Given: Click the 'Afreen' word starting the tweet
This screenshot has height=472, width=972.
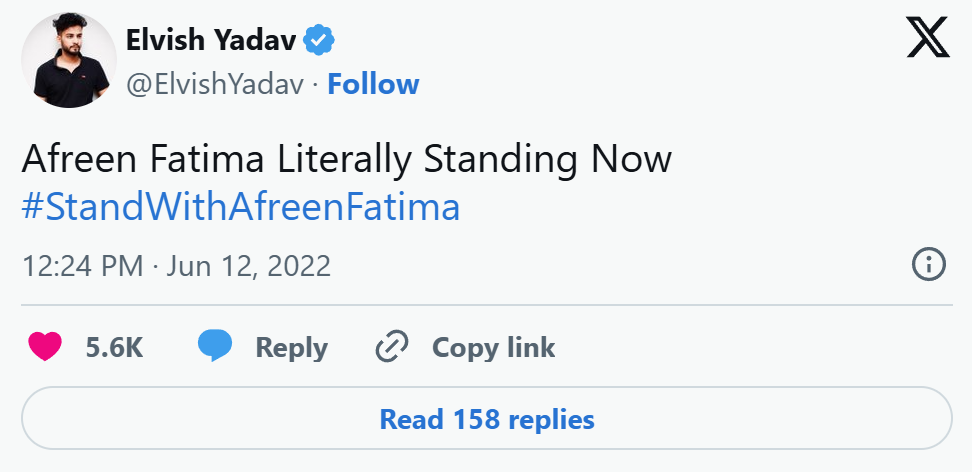Looking at the screenshot, I should click(77, 160).
